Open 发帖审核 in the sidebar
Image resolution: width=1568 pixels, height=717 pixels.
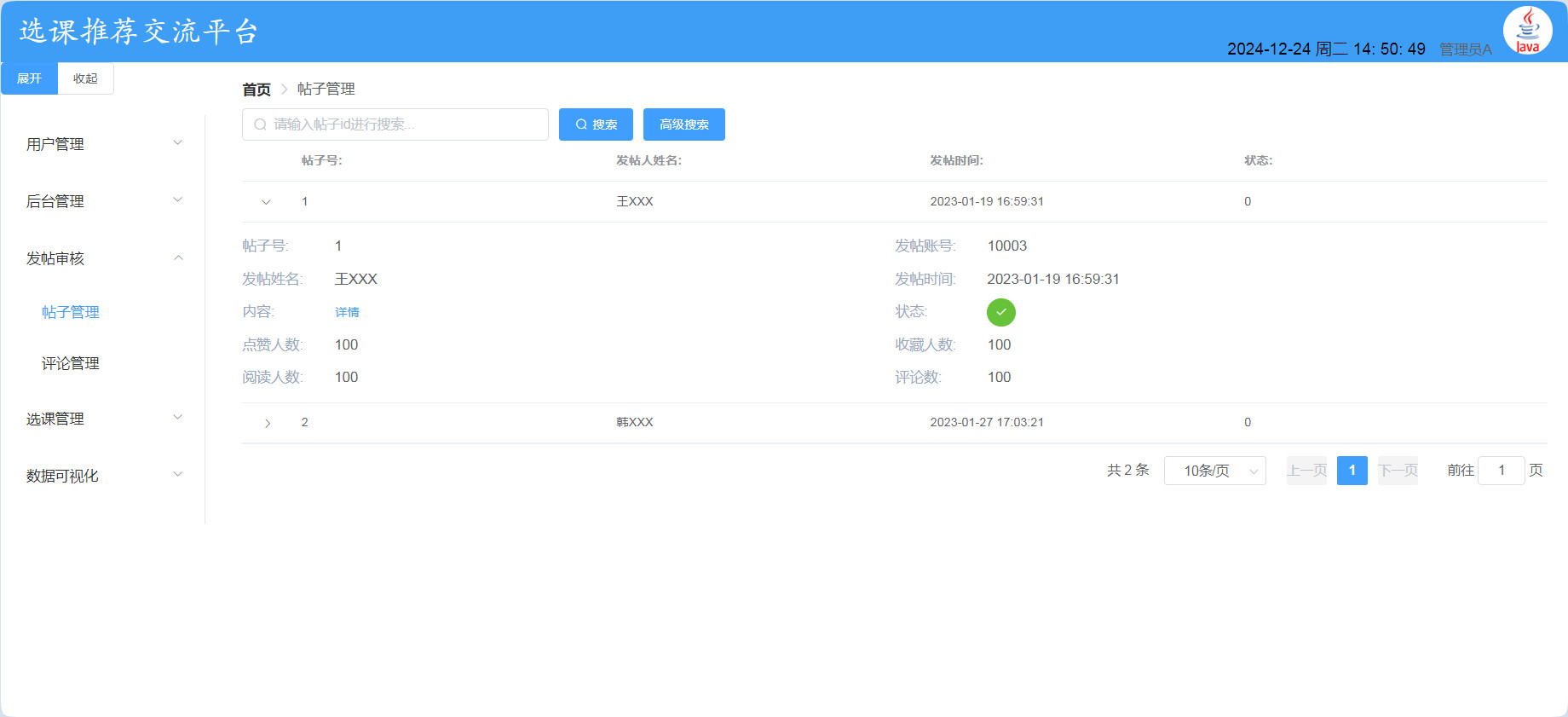[102, 258]
